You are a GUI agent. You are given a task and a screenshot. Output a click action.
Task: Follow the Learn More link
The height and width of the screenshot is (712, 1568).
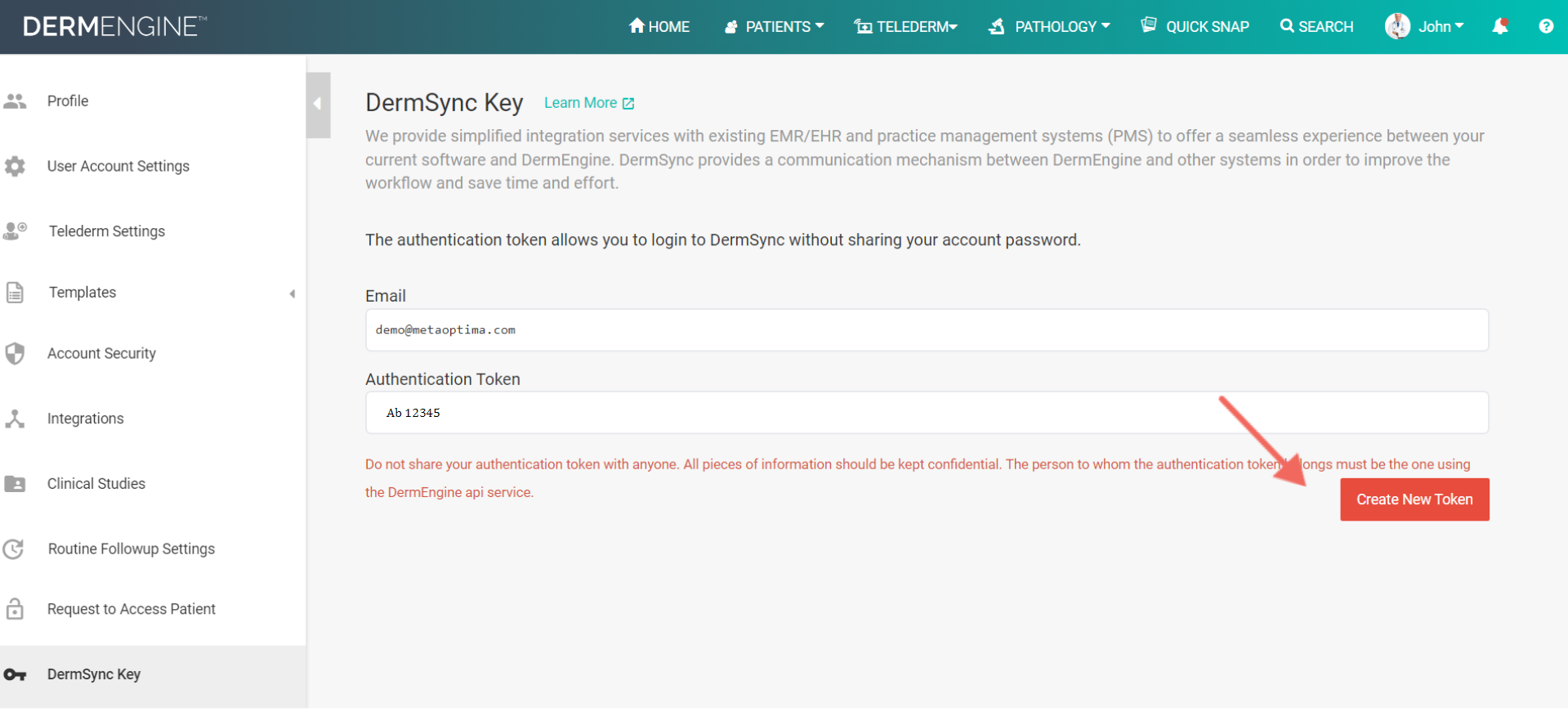tap(581, 103)
